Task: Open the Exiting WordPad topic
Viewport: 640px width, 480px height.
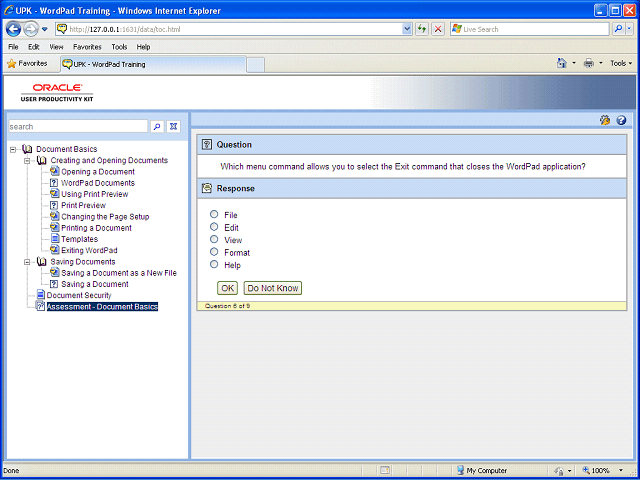Action: coord(89,250)
